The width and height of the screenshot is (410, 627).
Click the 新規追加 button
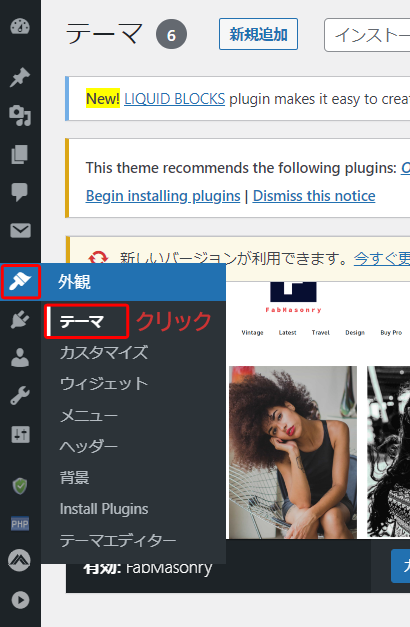(x=258, y=34)
